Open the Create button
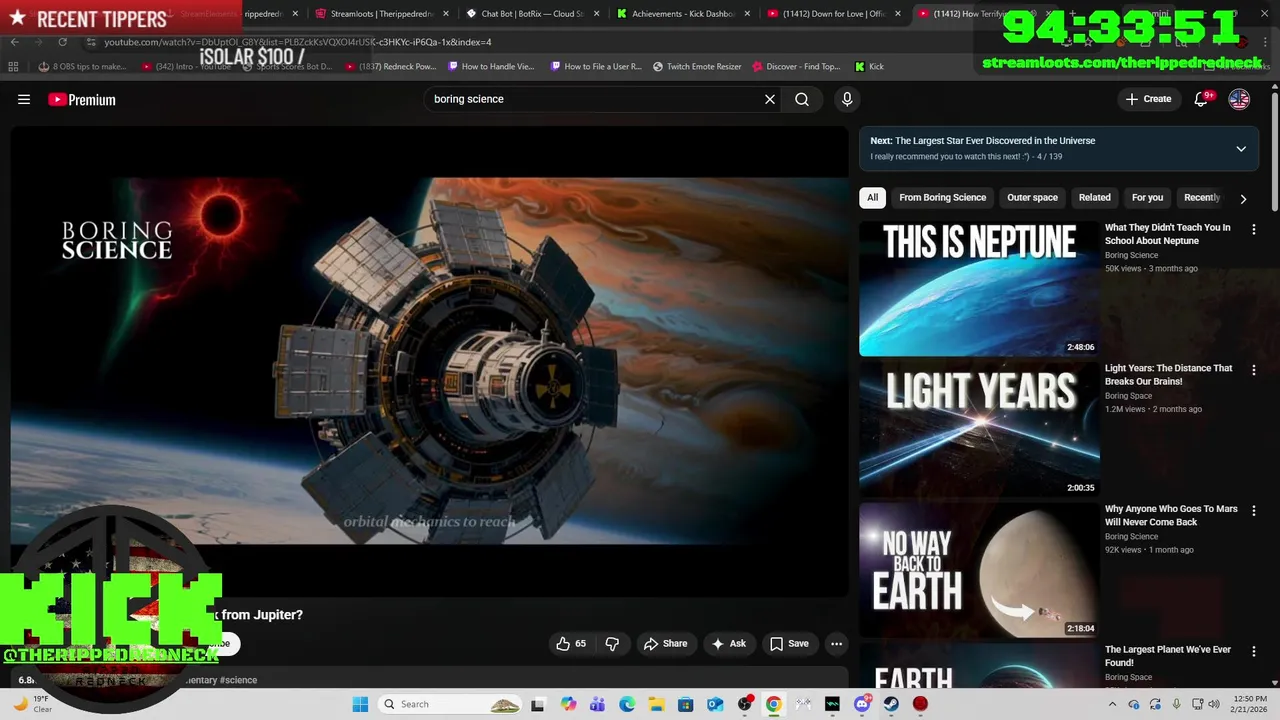This screenshot has height=720, width=1280. point(1148,99)
